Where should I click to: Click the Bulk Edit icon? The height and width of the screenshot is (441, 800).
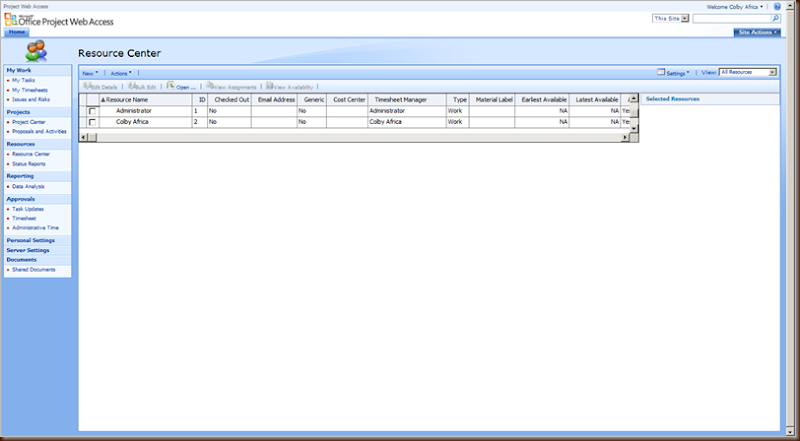coord(132,86)
